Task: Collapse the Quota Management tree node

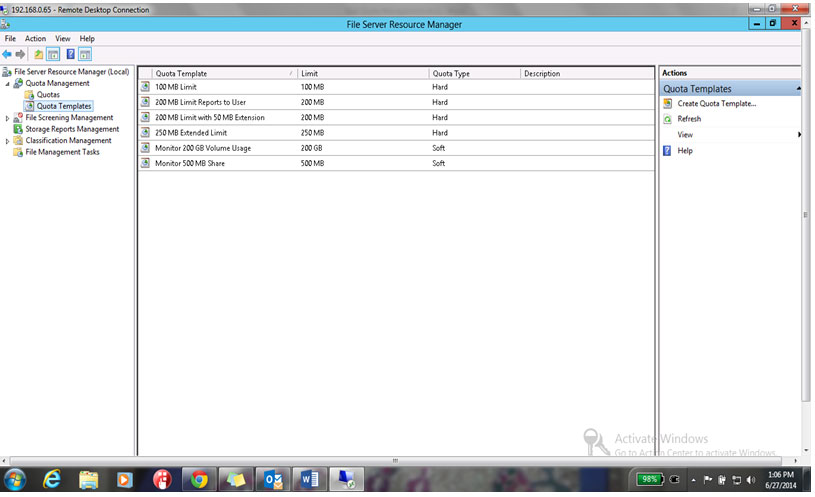Action: click(x=7, y=84)
